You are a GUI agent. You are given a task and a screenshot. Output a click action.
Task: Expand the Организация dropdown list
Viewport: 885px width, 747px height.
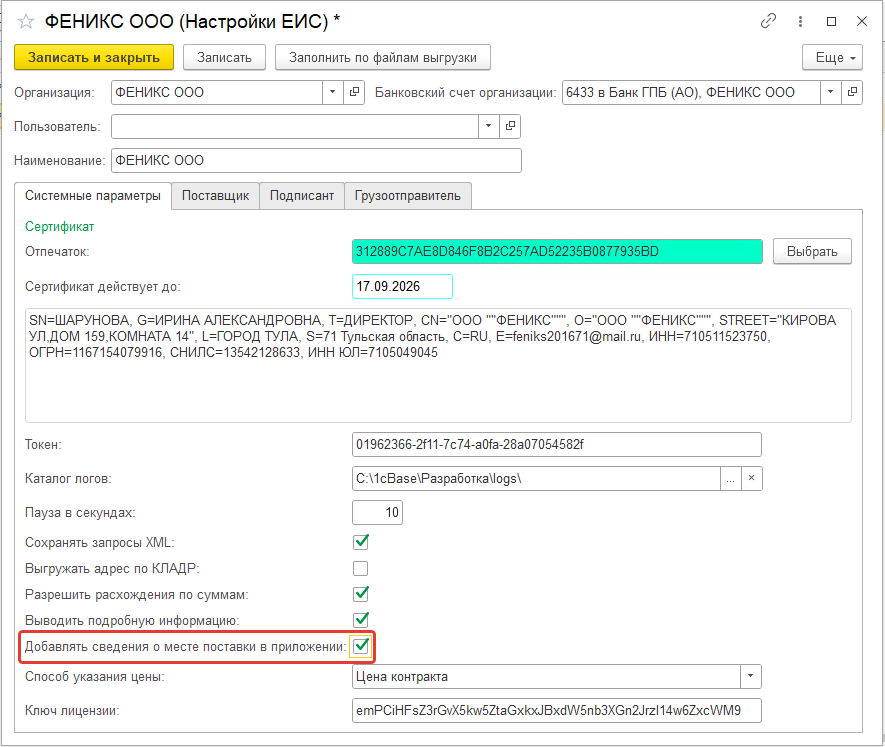[332, 92]
